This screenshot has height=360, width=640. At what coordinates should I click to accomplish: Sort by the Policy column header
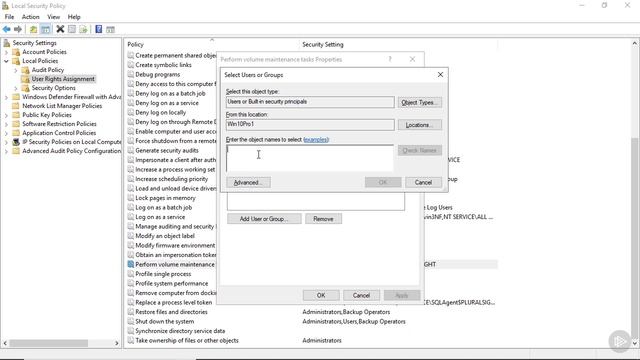click(x=135, y=44)
